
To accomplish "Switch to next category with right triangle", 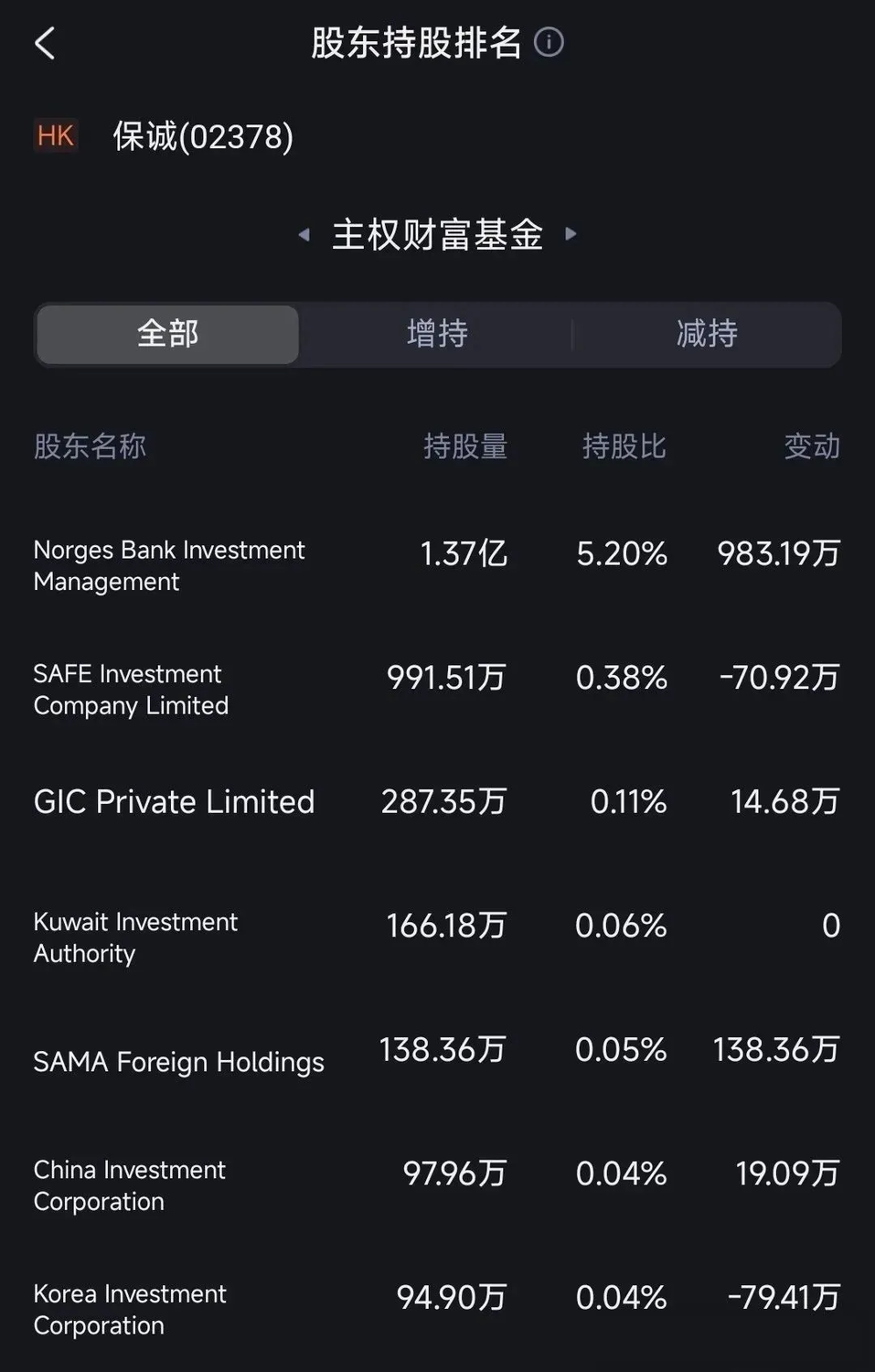I will tap(571, 234).
